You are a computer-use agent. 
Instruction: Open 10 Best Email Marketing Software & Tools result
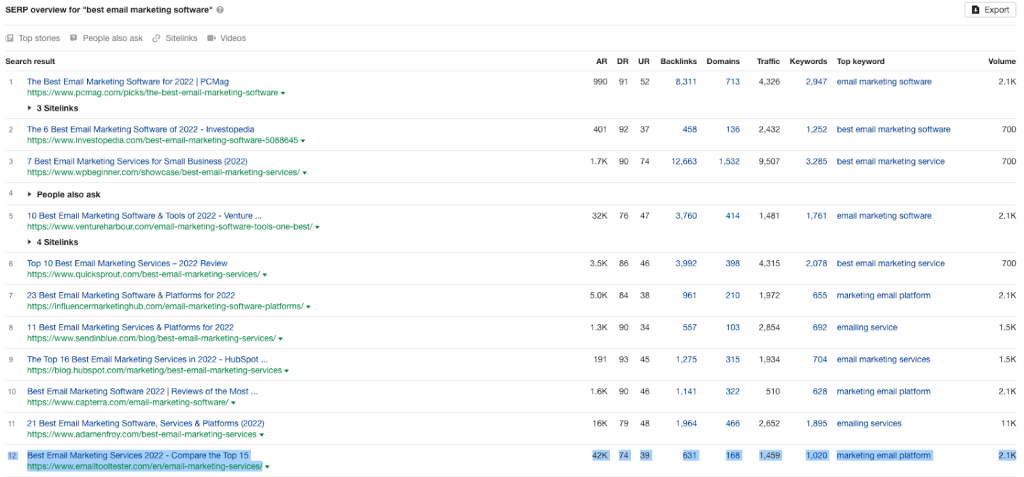point(144,216)
